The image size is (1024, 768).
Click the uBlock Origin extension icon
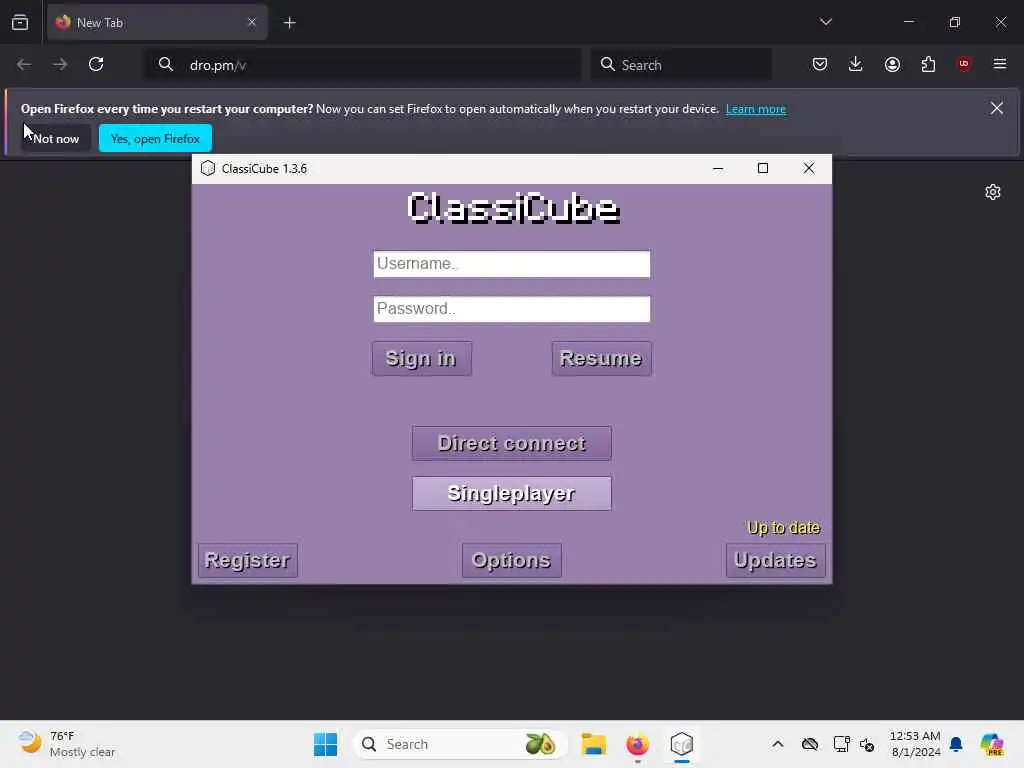964,64
